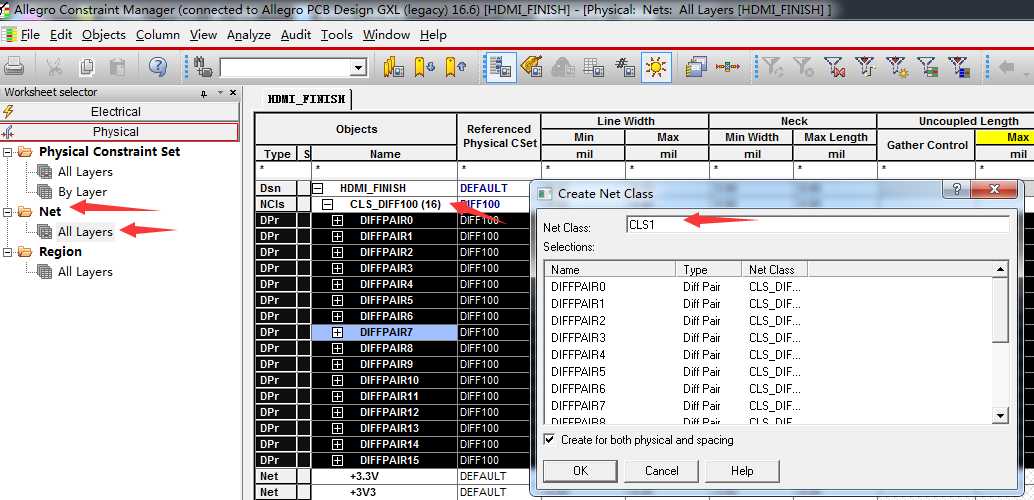1034x500 pixels.
Task: Select the HDMI_FINISH worksheet tab
Action: (306, 100)
